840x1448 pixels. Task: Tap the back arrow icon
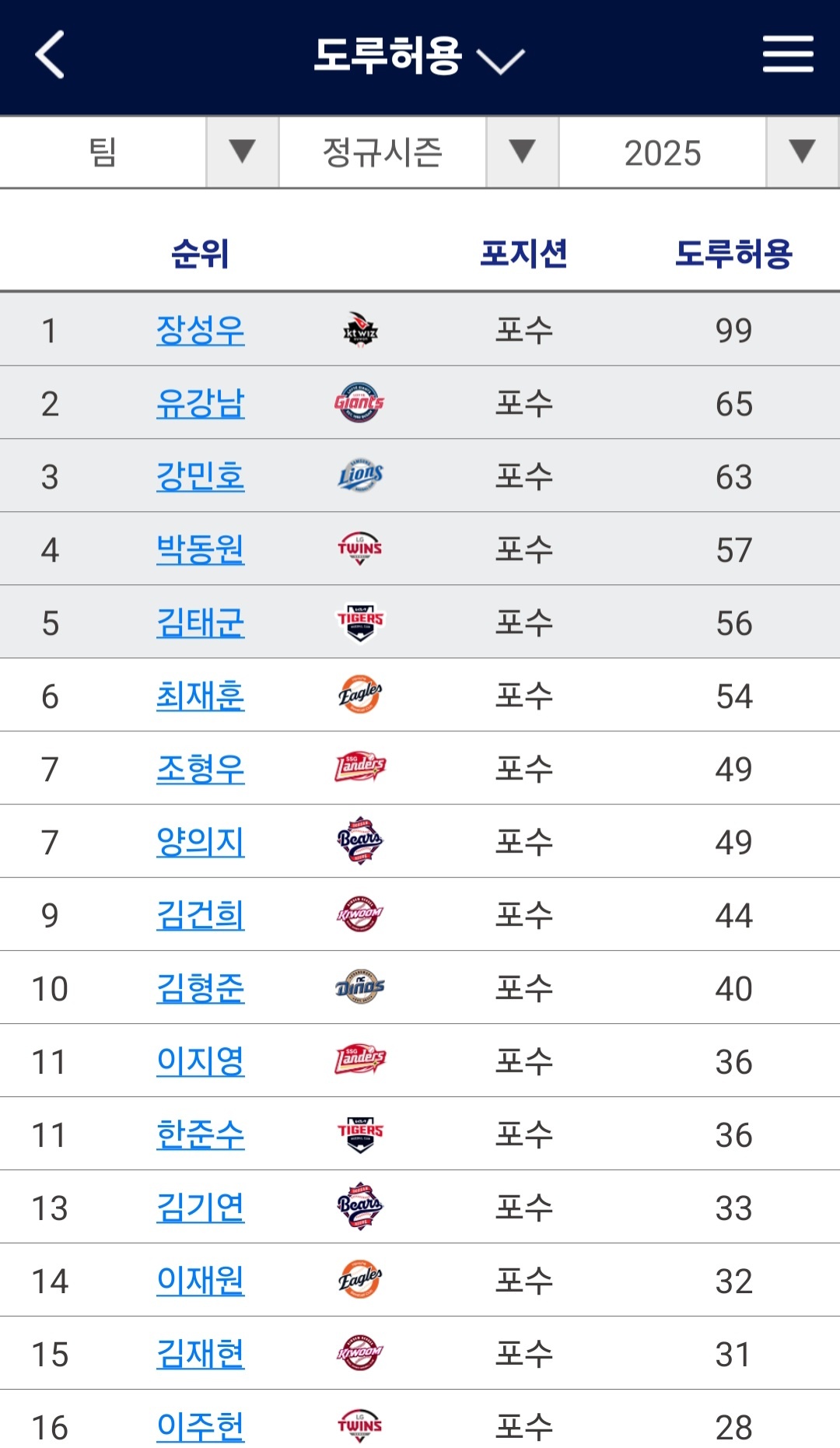click(x=51, y=55)
